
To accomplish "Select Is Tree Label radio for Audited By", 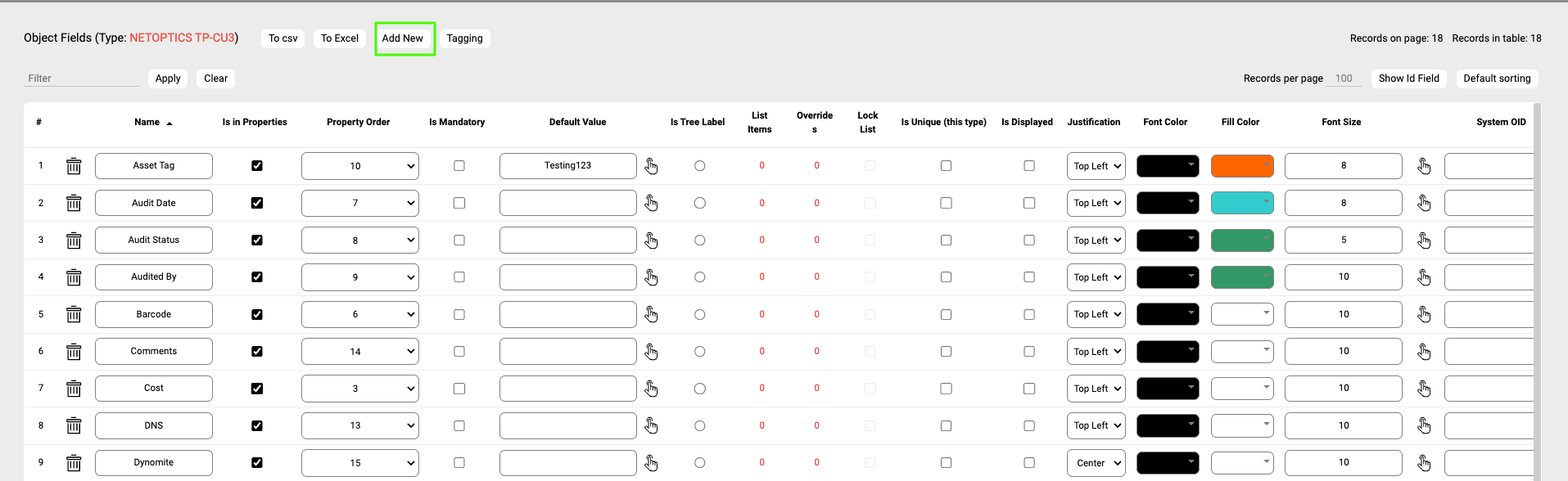I will point(699,277).
